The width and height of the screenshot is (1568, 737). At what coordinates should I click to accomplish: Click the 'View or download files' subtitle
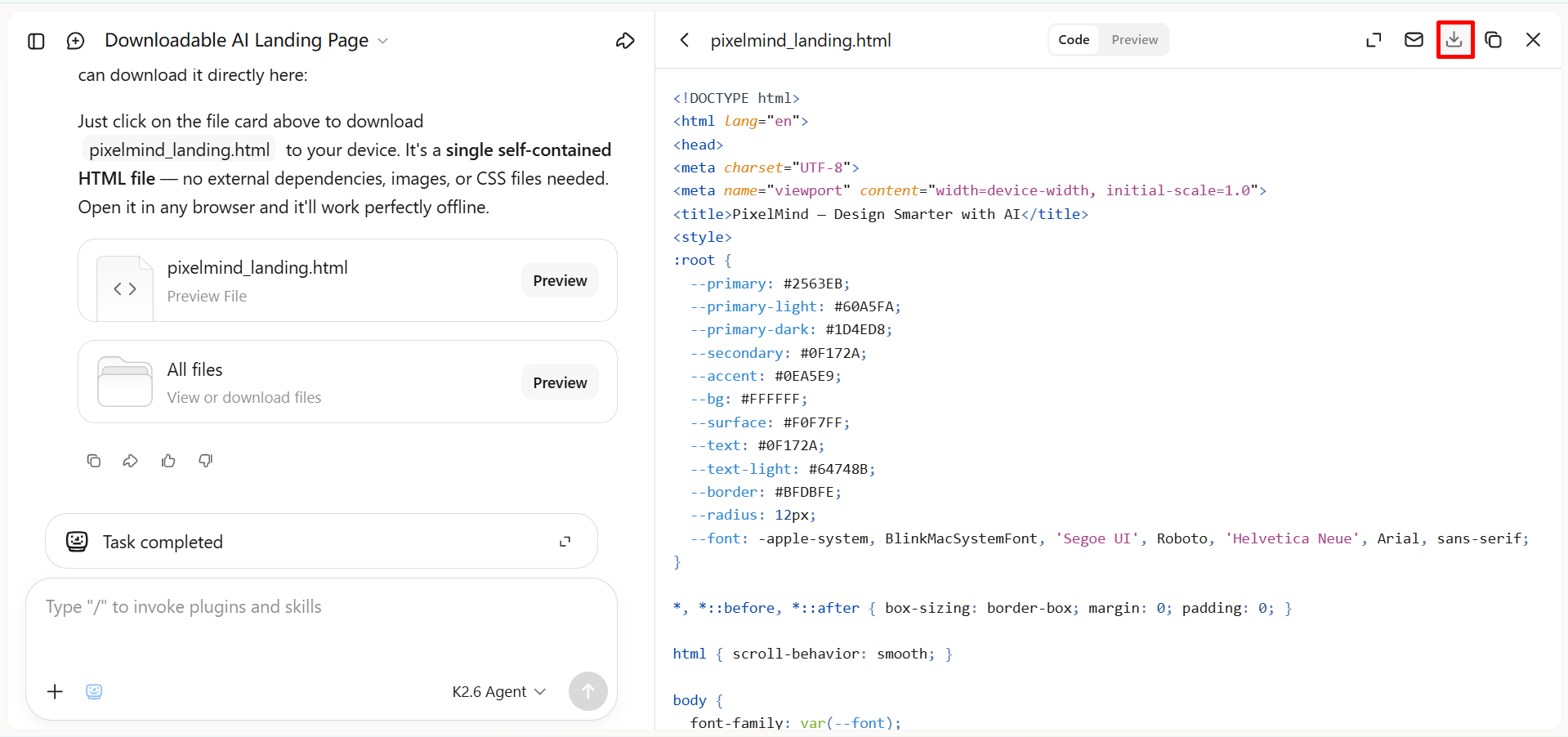coord(244,397)
